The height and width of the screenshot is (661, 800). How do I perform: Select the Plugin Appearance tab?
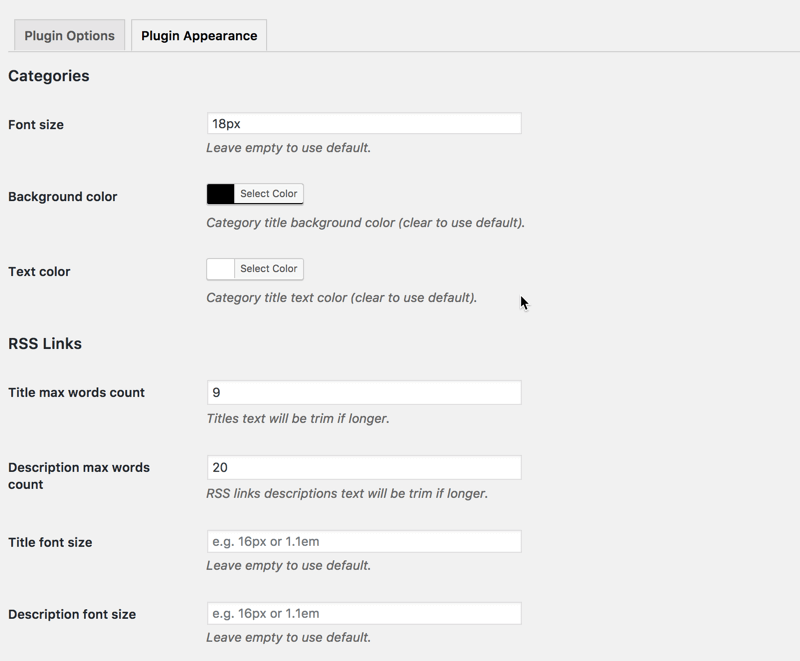pyautogui.click(x=199, y=36)
